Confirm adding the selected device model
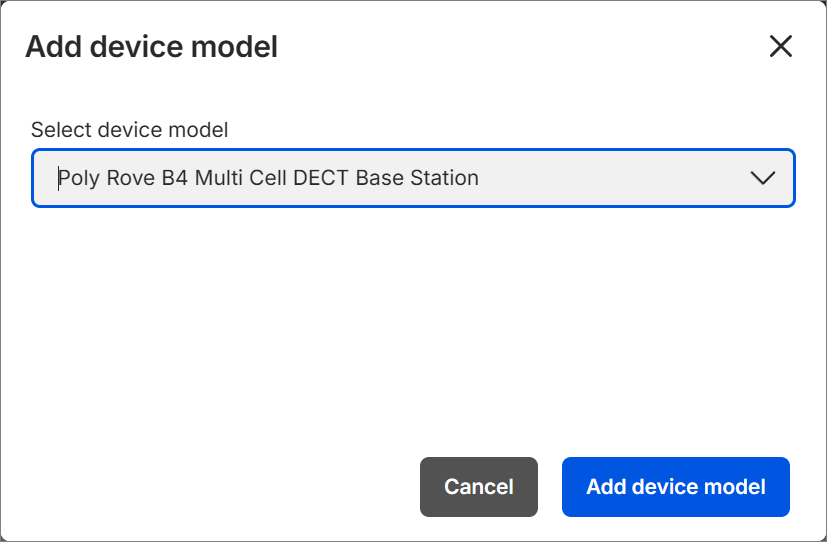 tap(675, 487)
